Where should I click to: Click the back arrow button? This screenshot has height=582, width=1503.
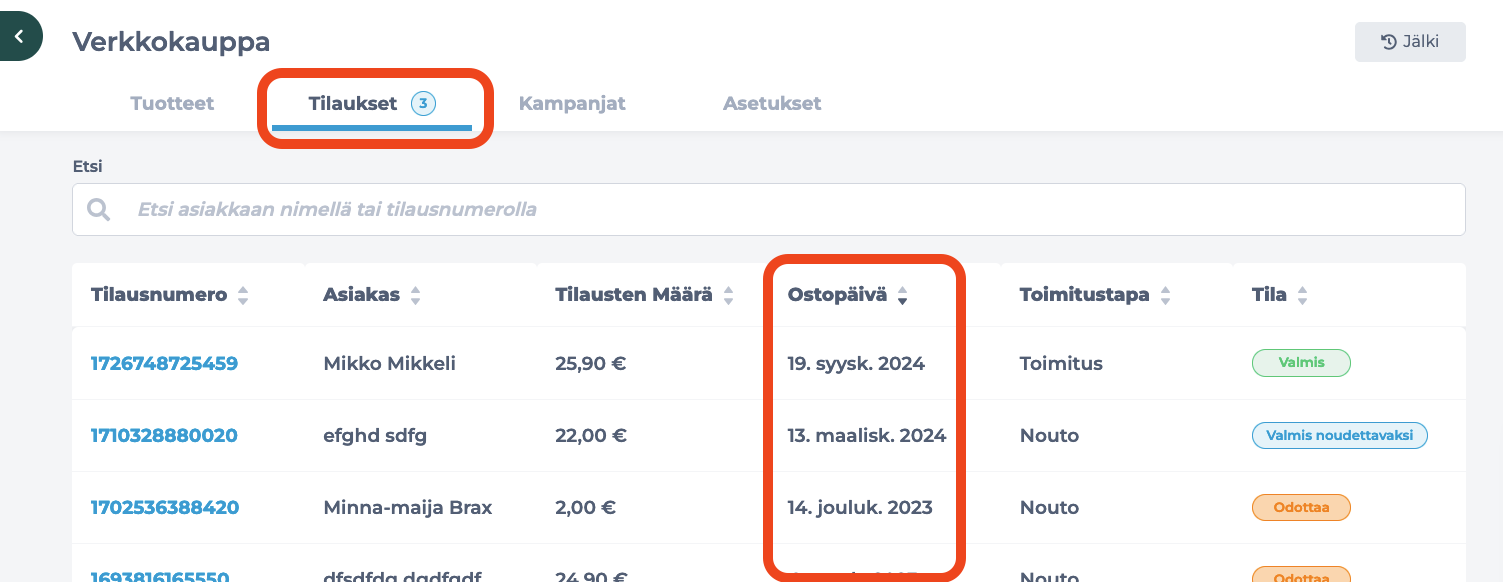tap(19, 36)
